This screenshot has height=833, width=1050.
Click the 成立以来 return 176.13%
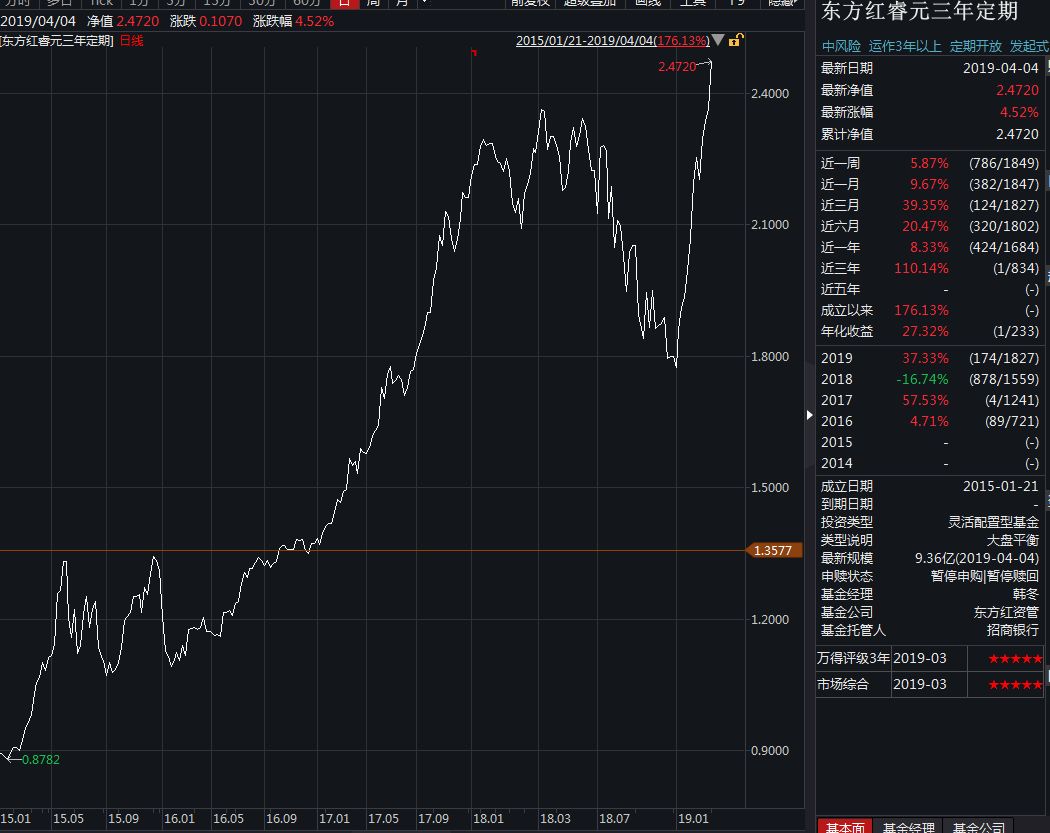(921, 310)
